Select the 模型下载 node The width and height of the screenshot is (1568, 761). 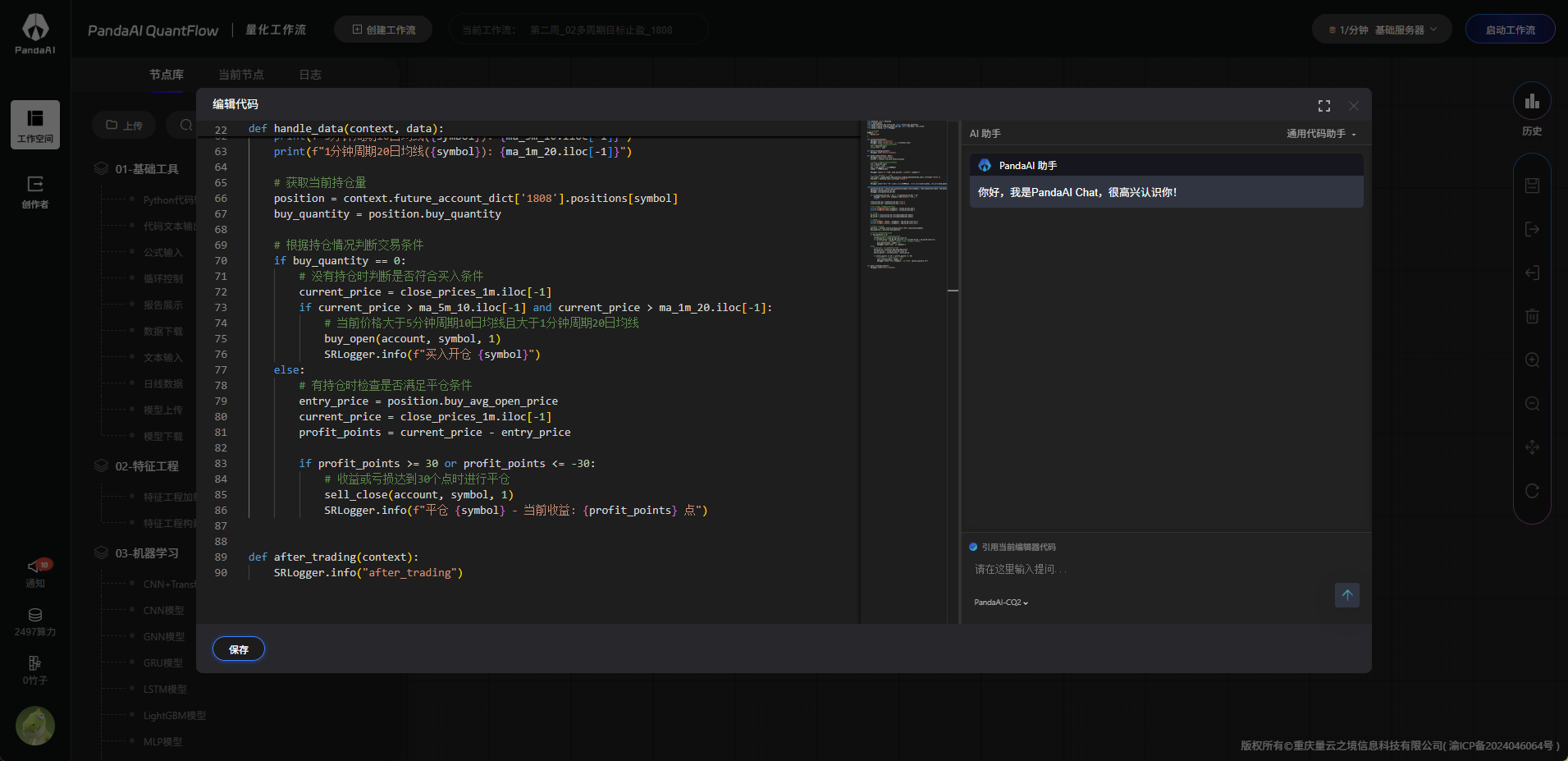(162, 437)
